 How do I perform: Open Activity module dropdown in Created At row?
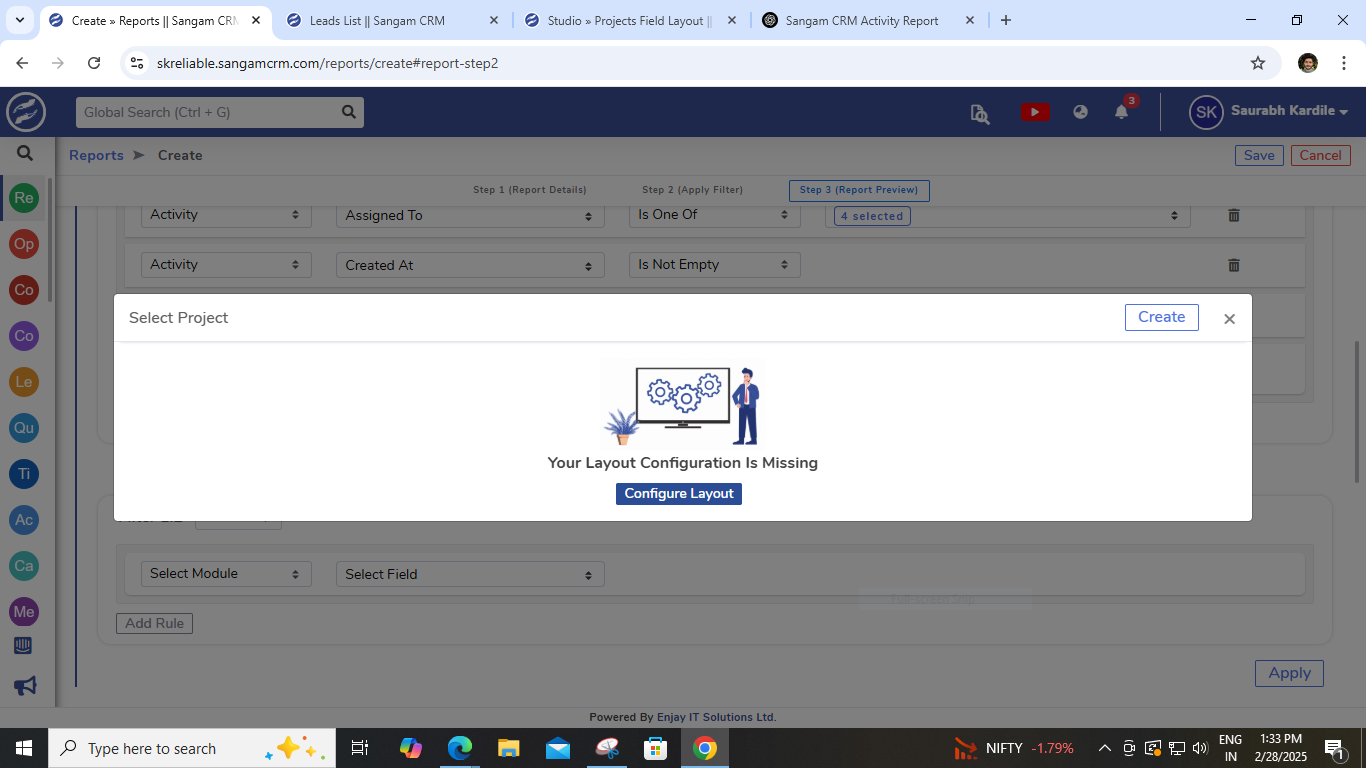tap(226, 265)
